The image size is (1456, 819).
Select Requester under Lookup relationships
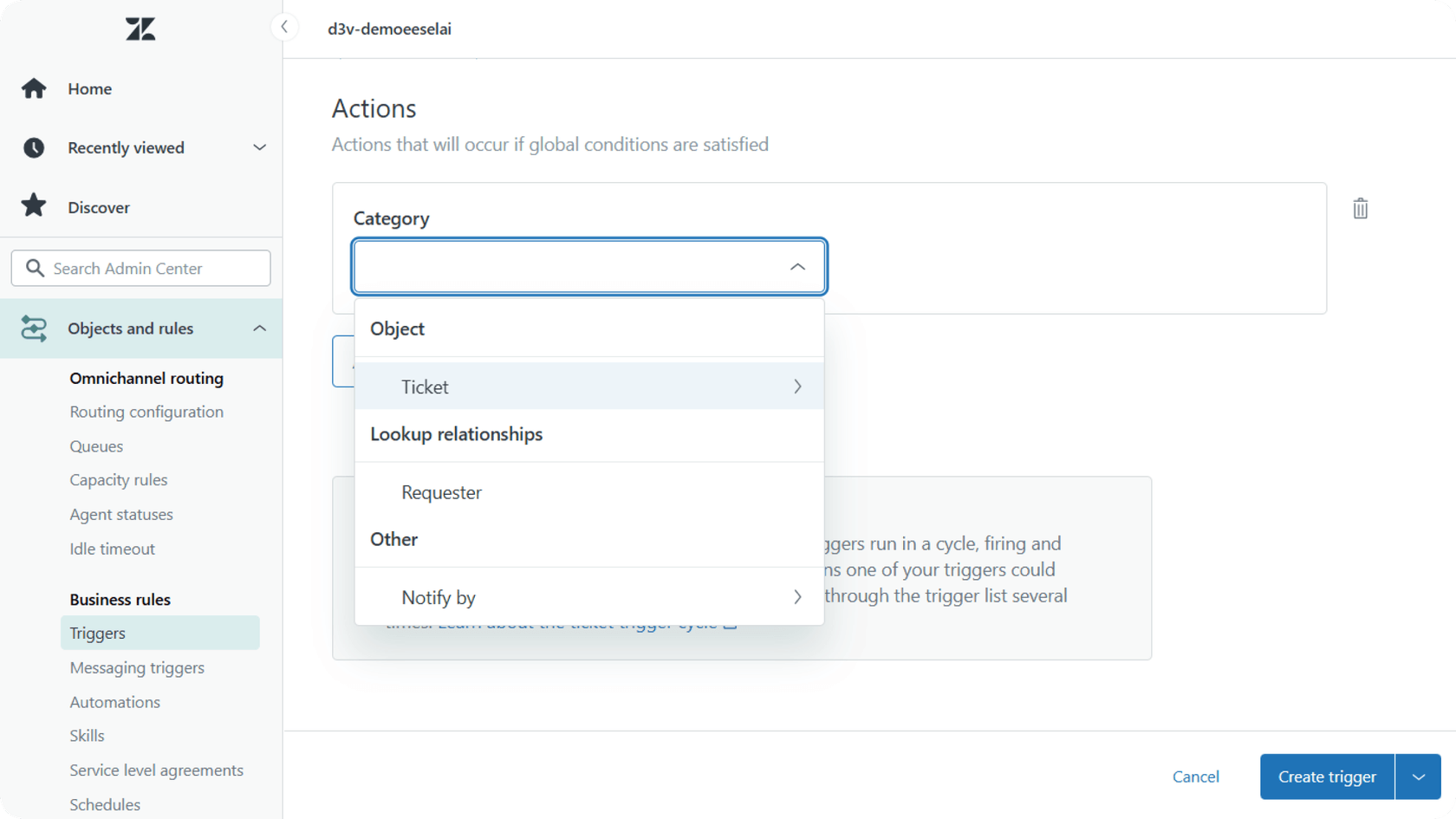pos(441,492)
